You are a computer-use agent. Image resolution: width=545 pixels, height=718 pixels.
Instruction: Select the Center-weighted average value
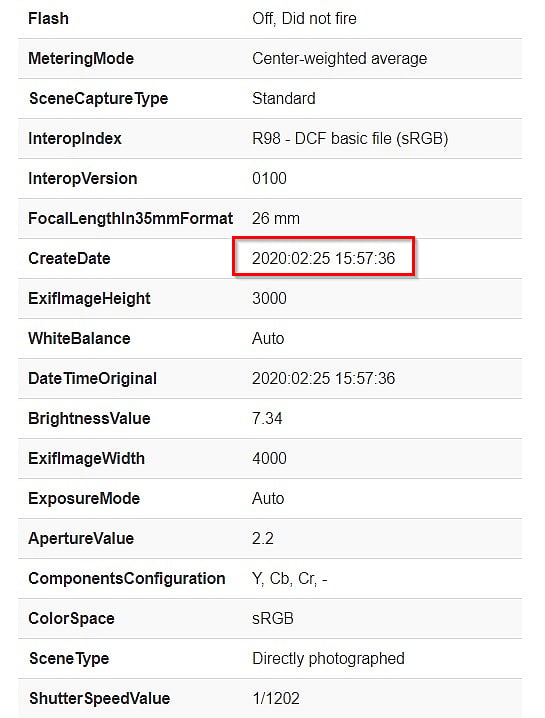pos(339,59)
